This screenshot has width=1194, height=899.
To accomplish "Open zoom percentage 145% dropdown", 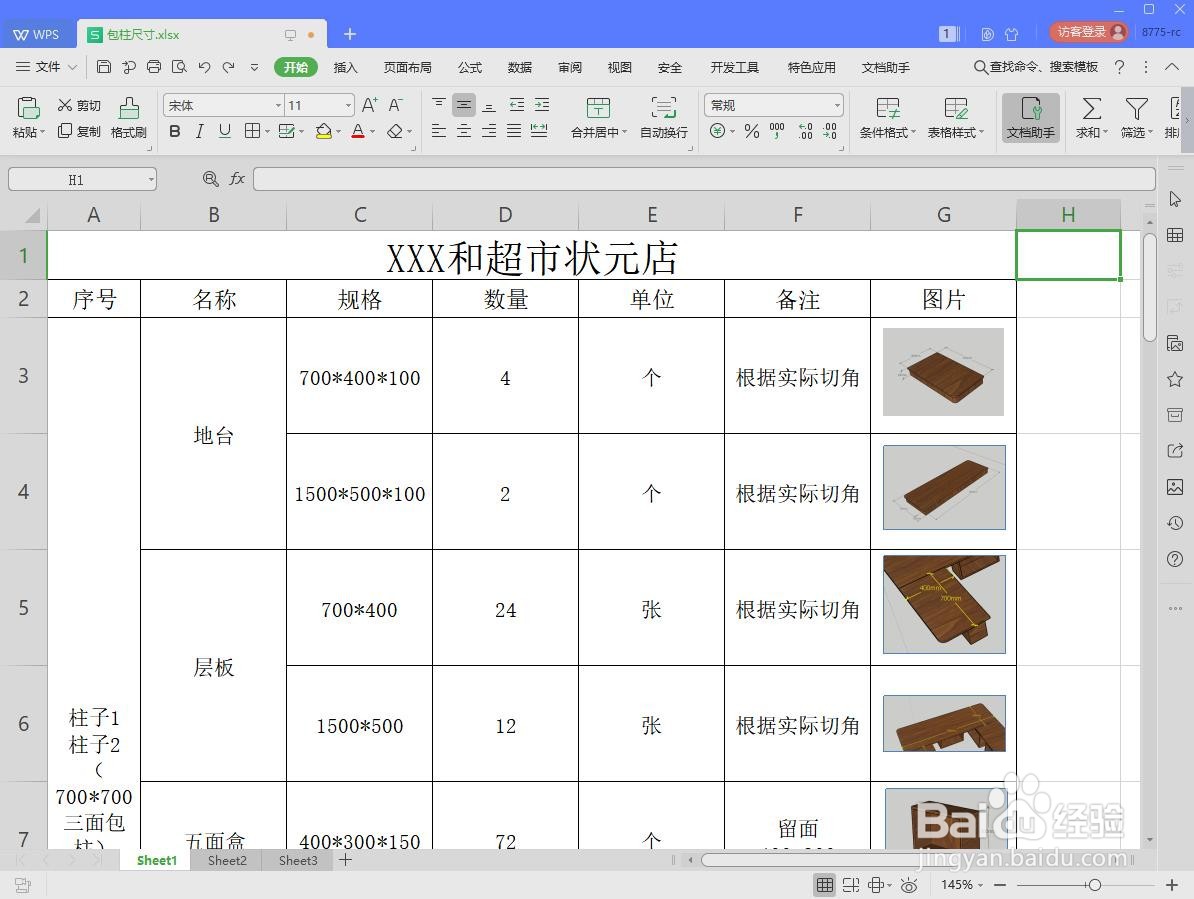I will click(962, 885).
